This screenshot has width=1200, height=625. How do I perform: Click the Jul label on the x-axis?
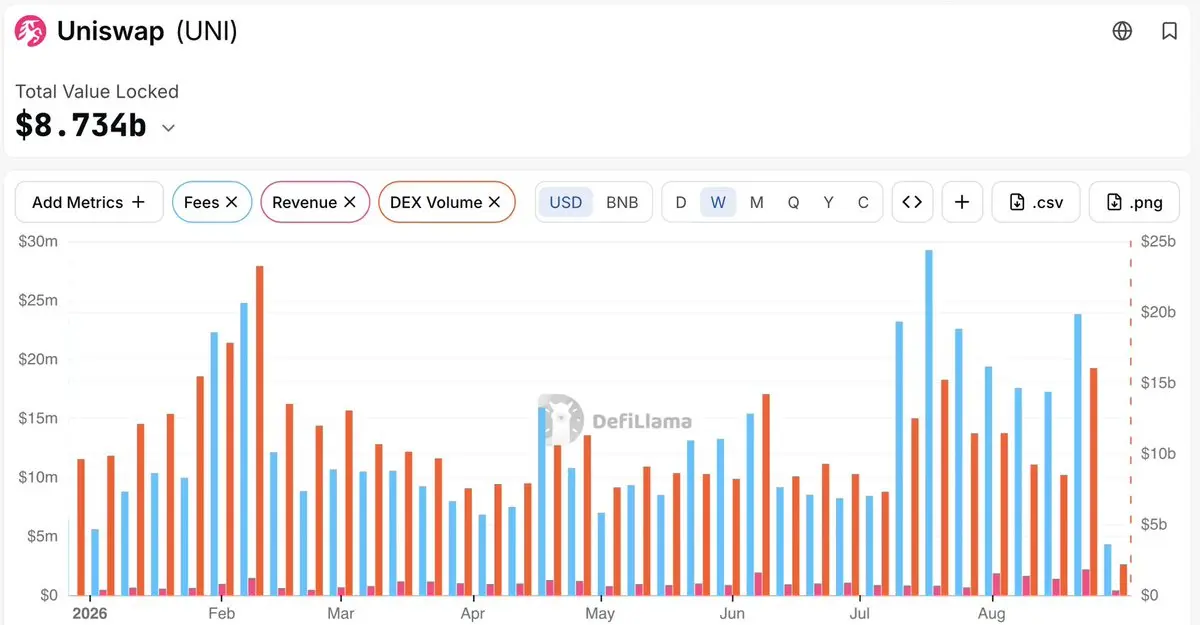pos(858,613)
